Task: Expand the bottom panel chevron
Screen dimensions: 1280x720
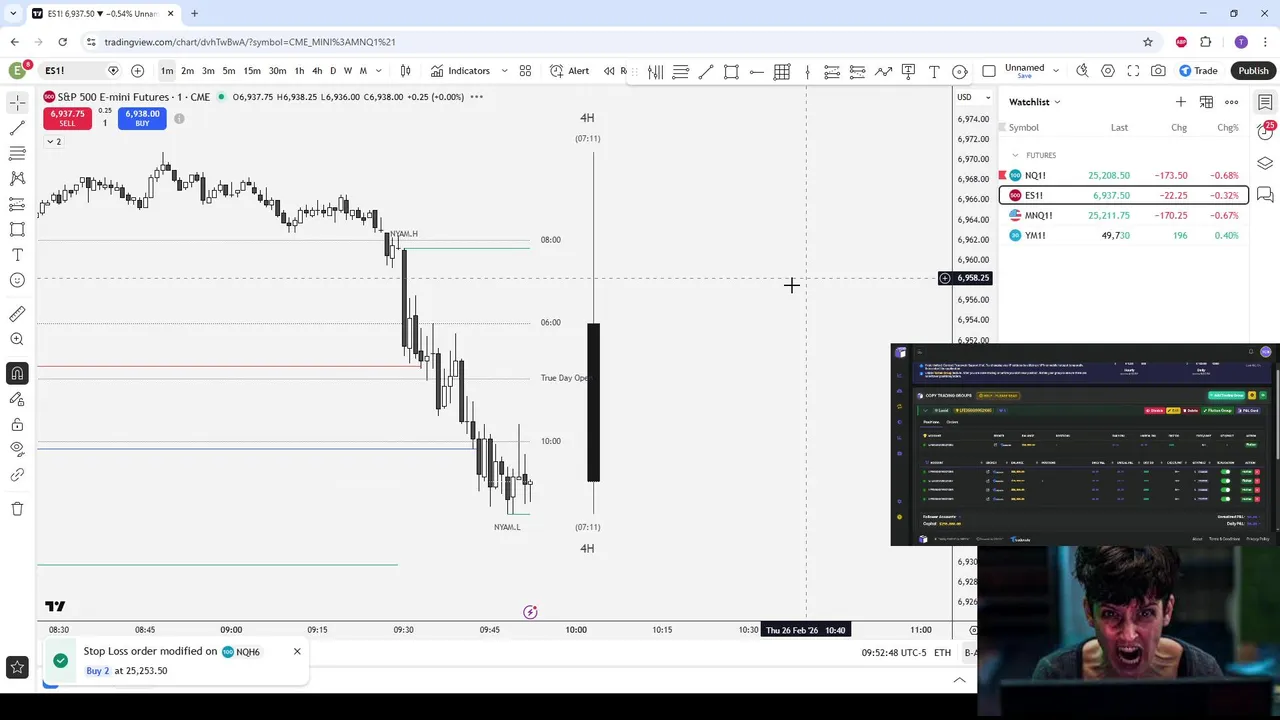Action: pyautogui.click(x=959, y=680)
